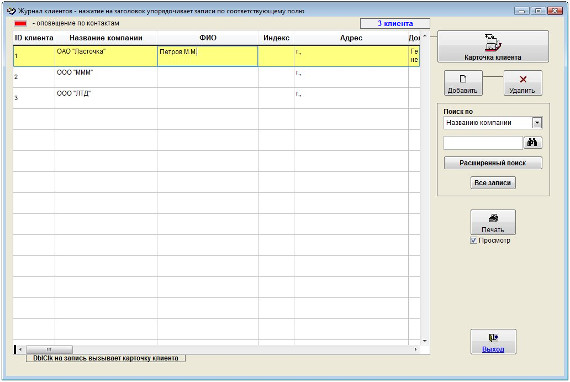Open the Карточка клиента button

tap(493, 47)
